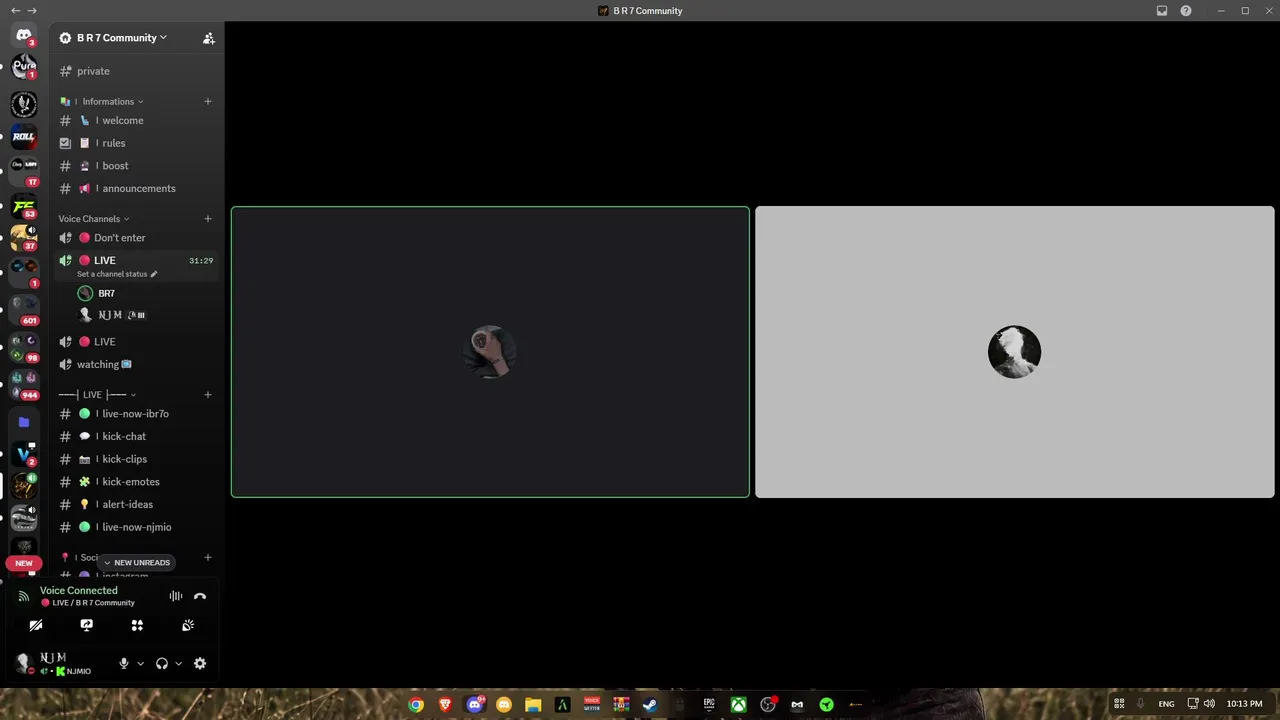Open live-now-njmio channel
This screenshot has height=720, width=1280.
(x=137, y=527)
